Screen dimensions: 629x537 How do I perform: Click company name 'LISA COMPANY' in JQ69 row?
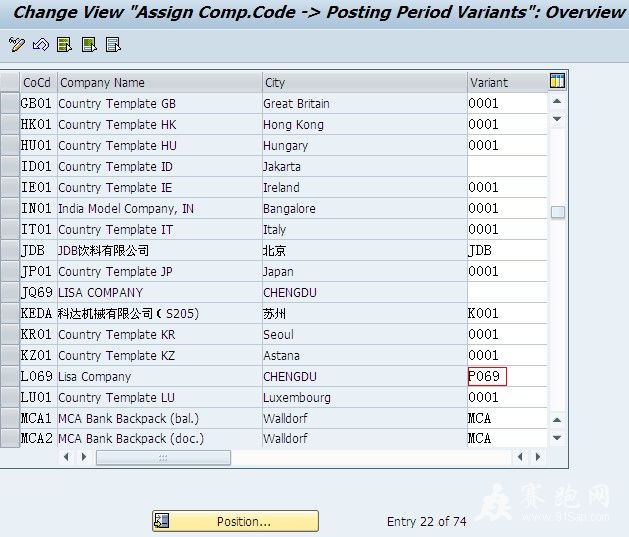point(100,292)
